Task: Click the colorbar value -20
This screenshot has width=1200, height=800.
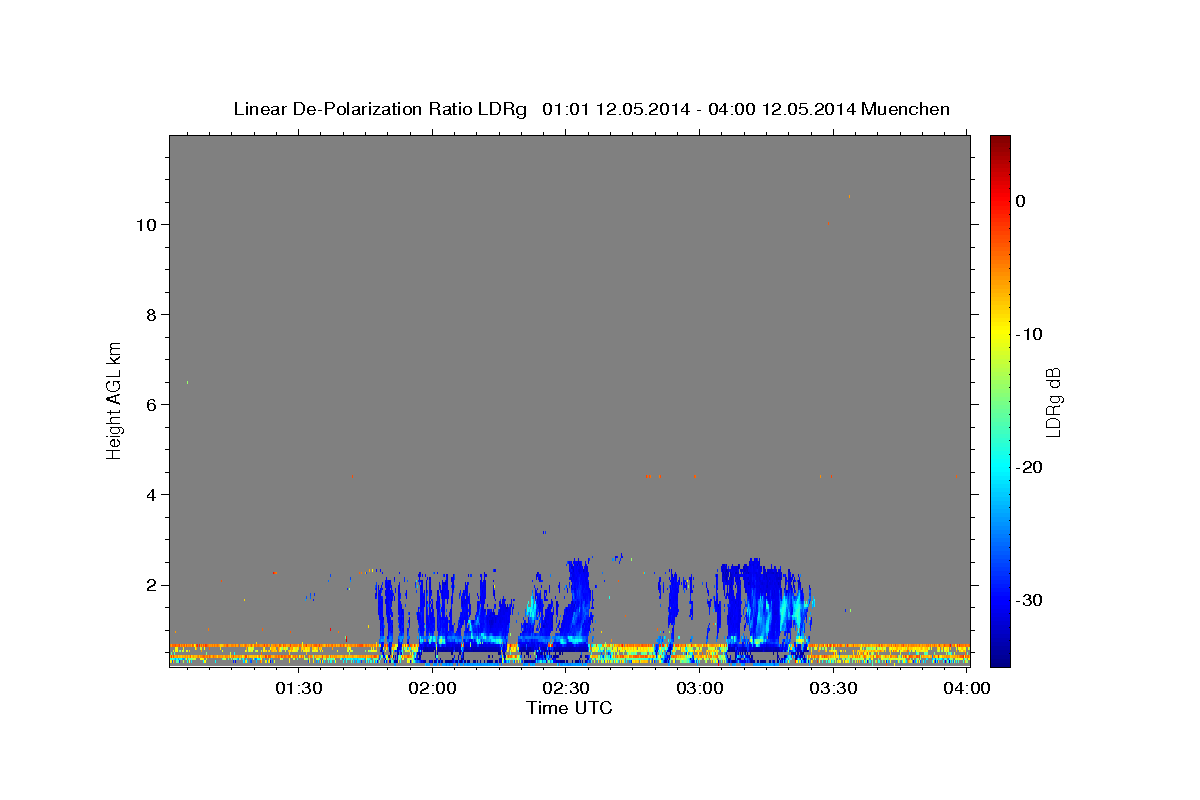Action: pos(1029,467)
